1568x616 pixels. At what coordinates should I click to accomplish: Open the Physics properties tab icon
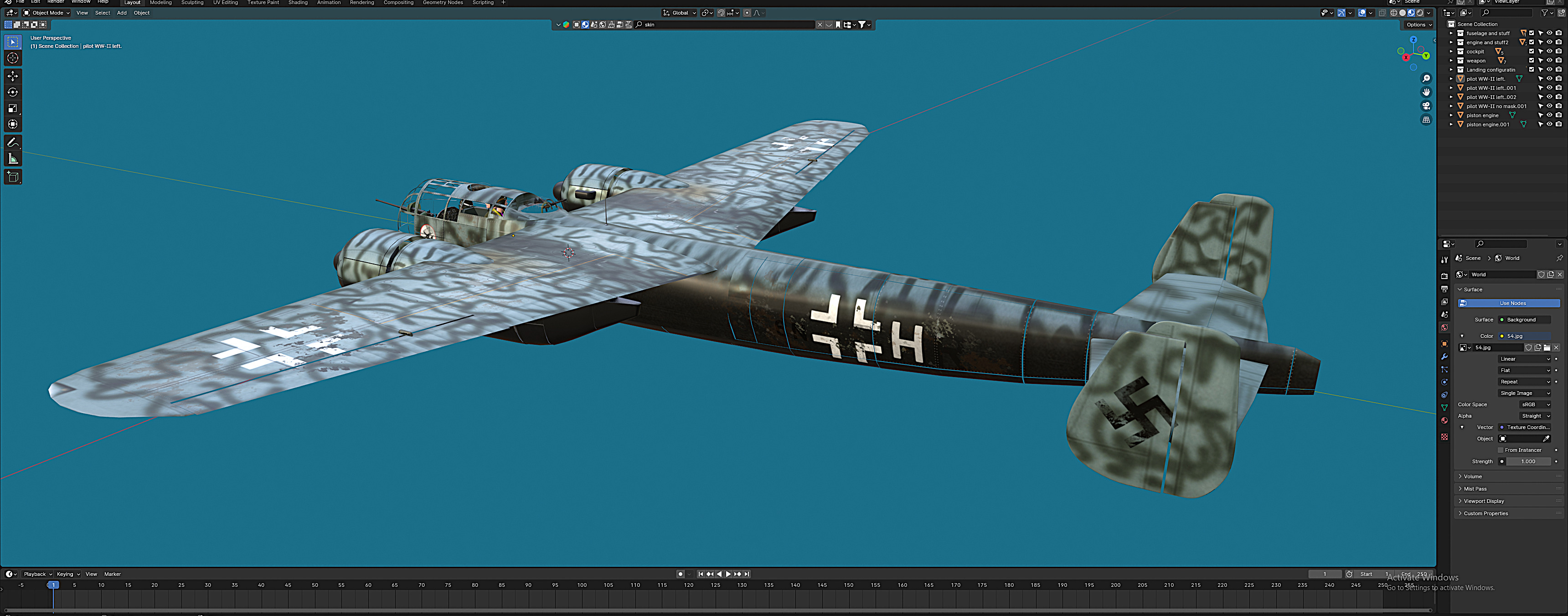point(1444,382)
